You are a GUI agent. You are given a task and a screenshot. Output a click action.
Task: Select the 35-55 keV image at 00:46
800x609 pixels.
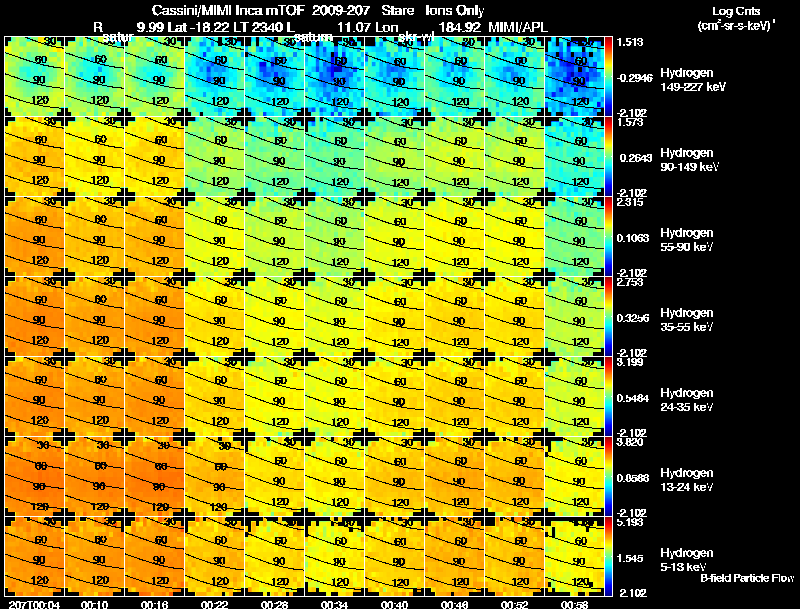click(x=455, y=316)
